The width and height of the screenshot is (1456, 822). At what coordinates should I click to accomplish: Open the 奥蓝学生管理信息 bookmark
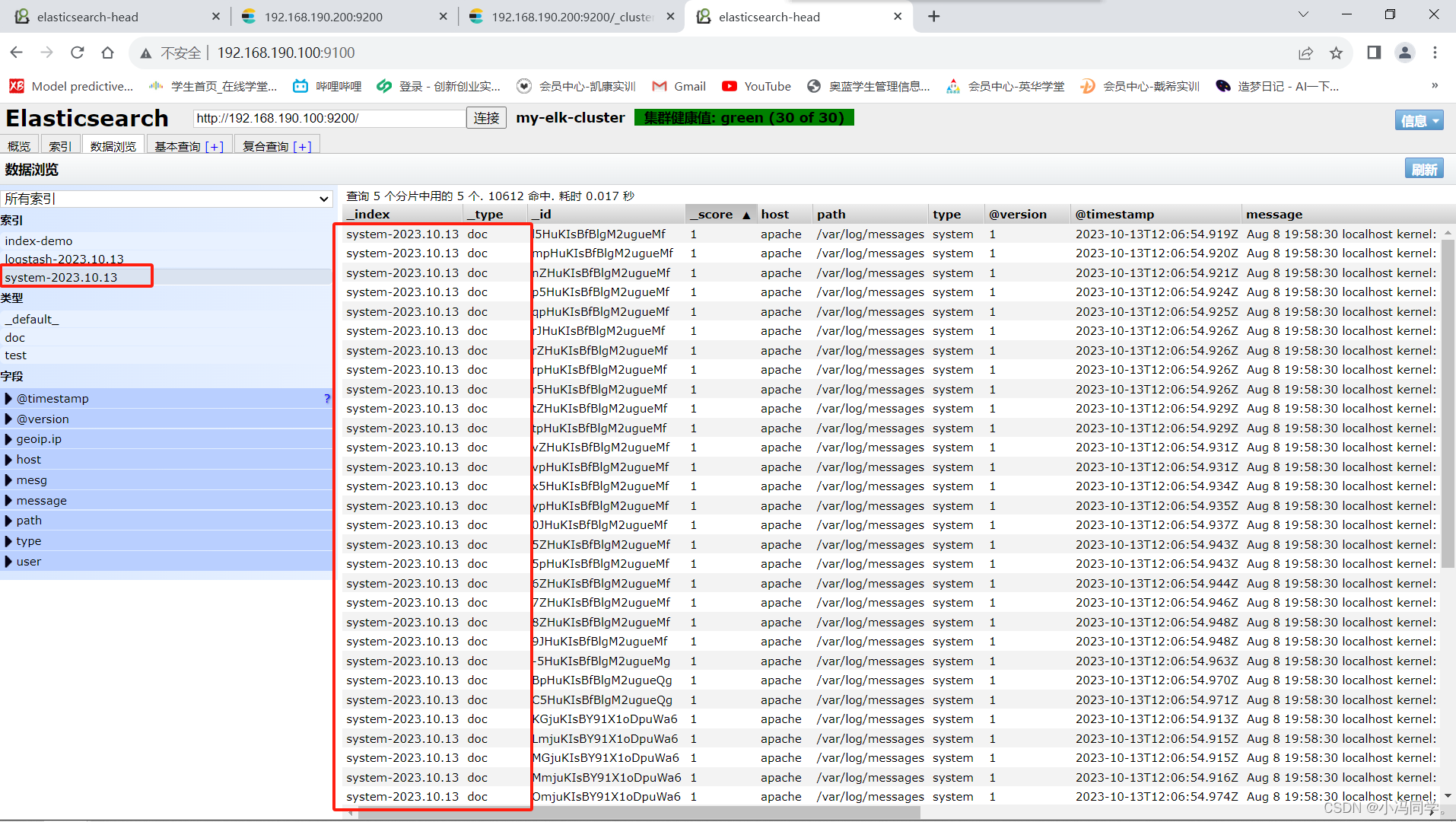(868, 86)
